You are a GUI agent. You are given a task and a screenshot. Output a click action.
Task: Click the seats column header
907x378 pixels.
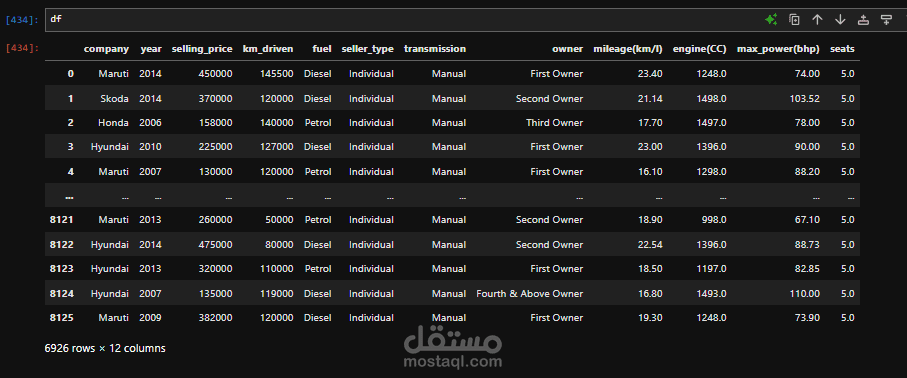[842, 49]
